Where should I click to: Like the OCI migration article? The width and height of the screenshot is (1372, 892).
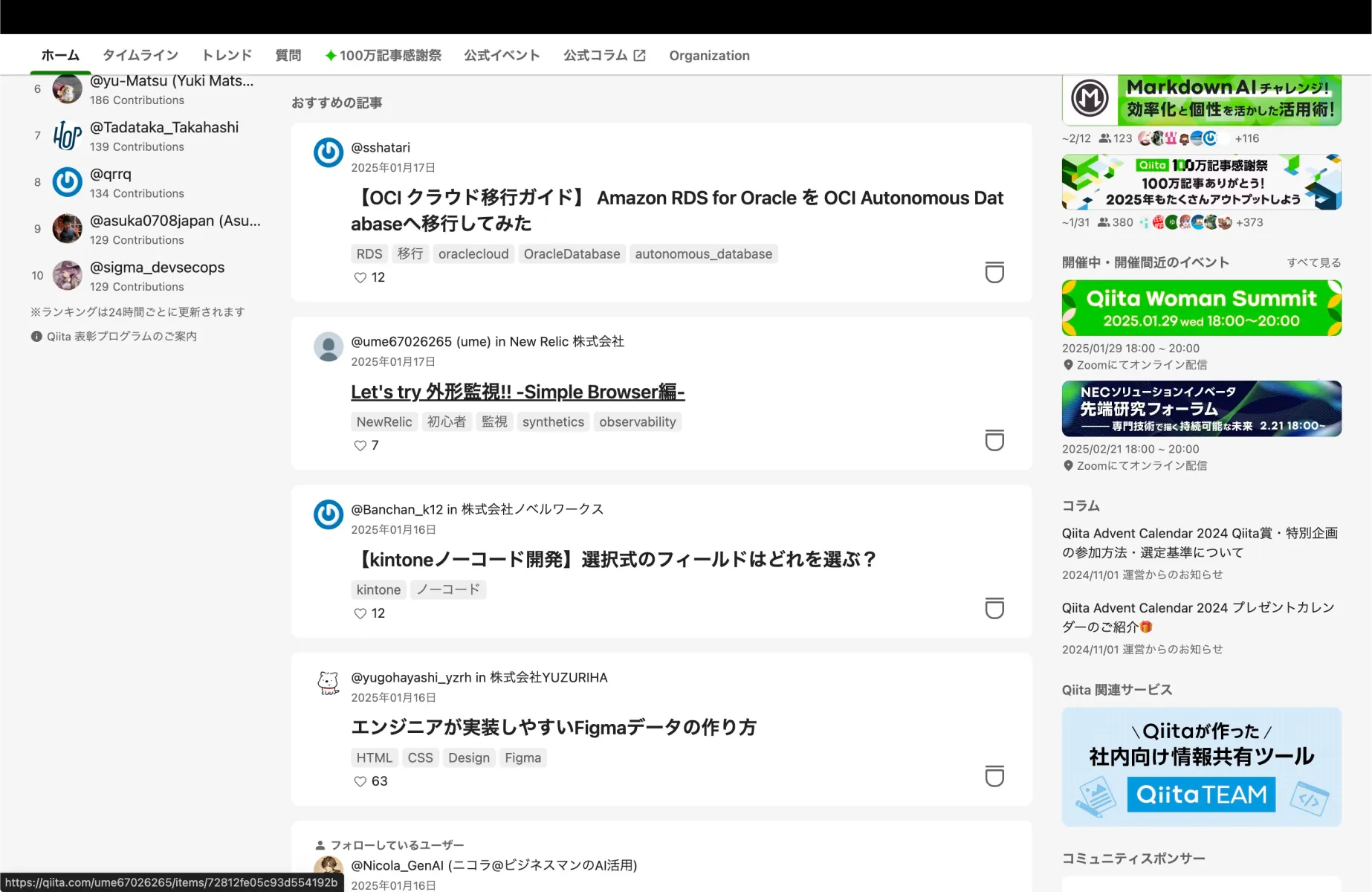pos(359,277)
